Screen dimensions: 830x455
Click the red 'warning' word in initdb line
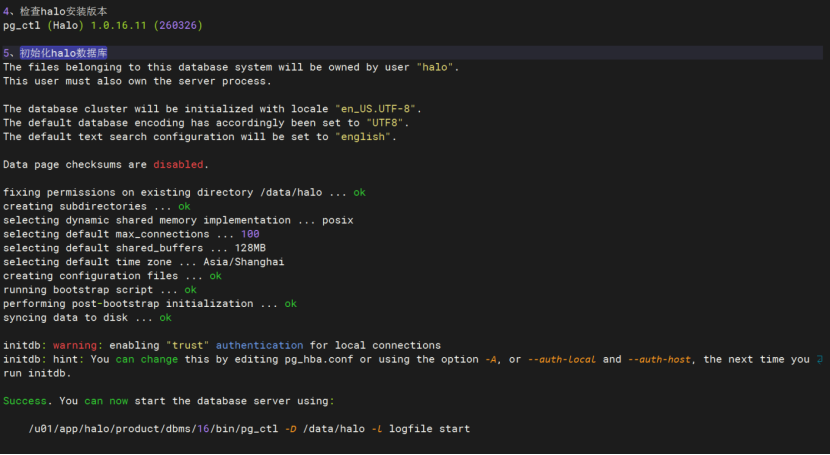tap(75, 345)
